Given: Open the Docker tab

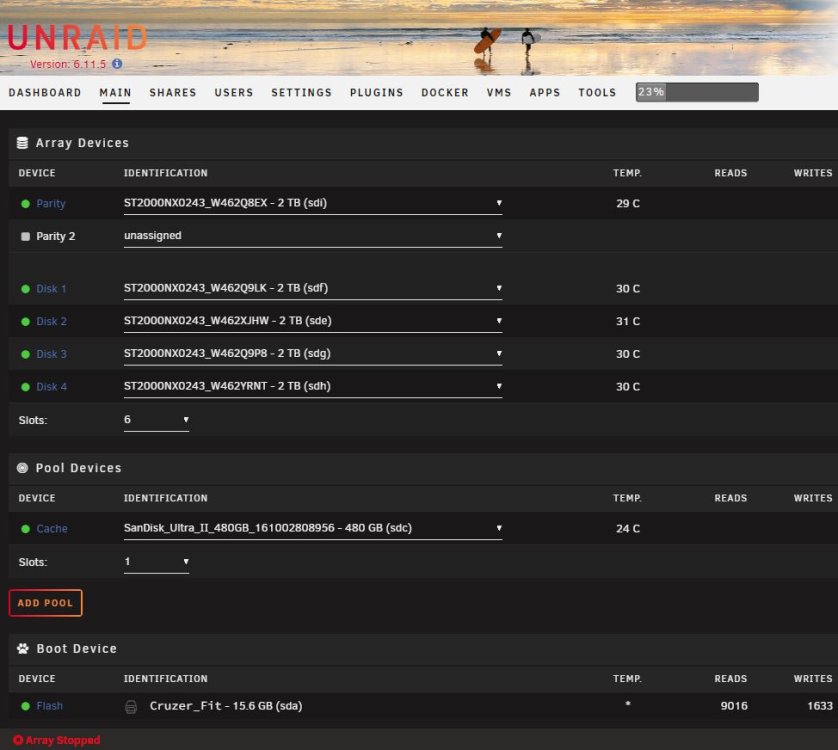Looking at the screenshot, I should coord(445,92).
